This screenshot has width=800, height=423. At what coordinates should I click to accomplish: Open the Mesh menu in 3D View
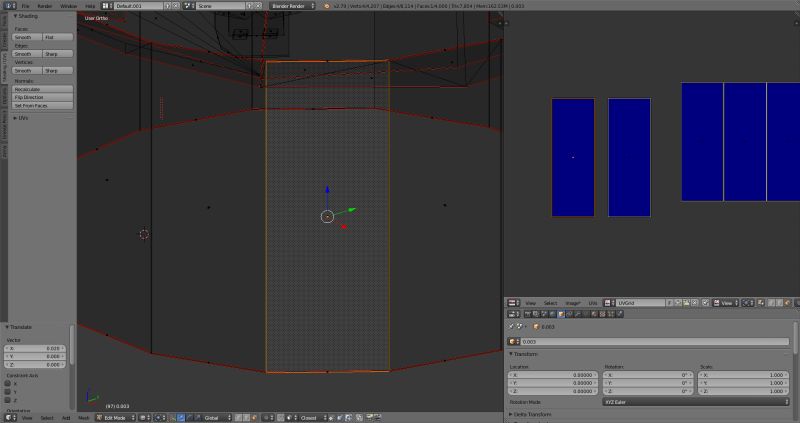[x=84, y=418]
